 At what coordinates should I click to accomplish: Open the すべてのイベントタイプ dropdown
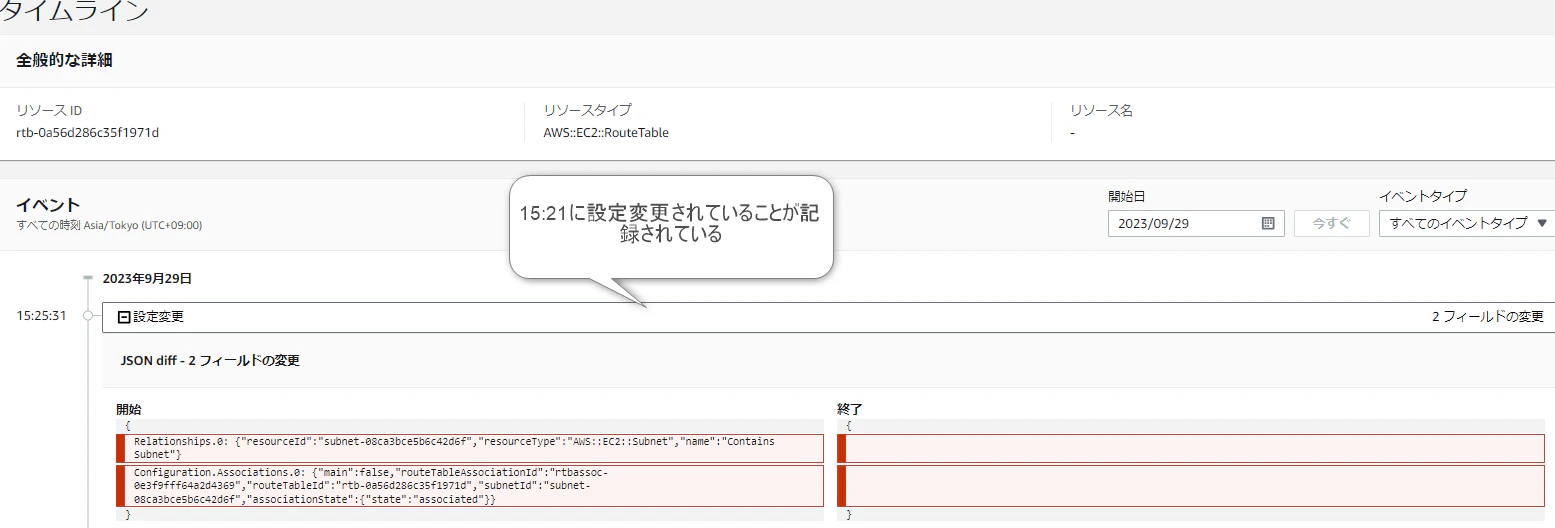pyautogui.click(x=1467, y=224)
